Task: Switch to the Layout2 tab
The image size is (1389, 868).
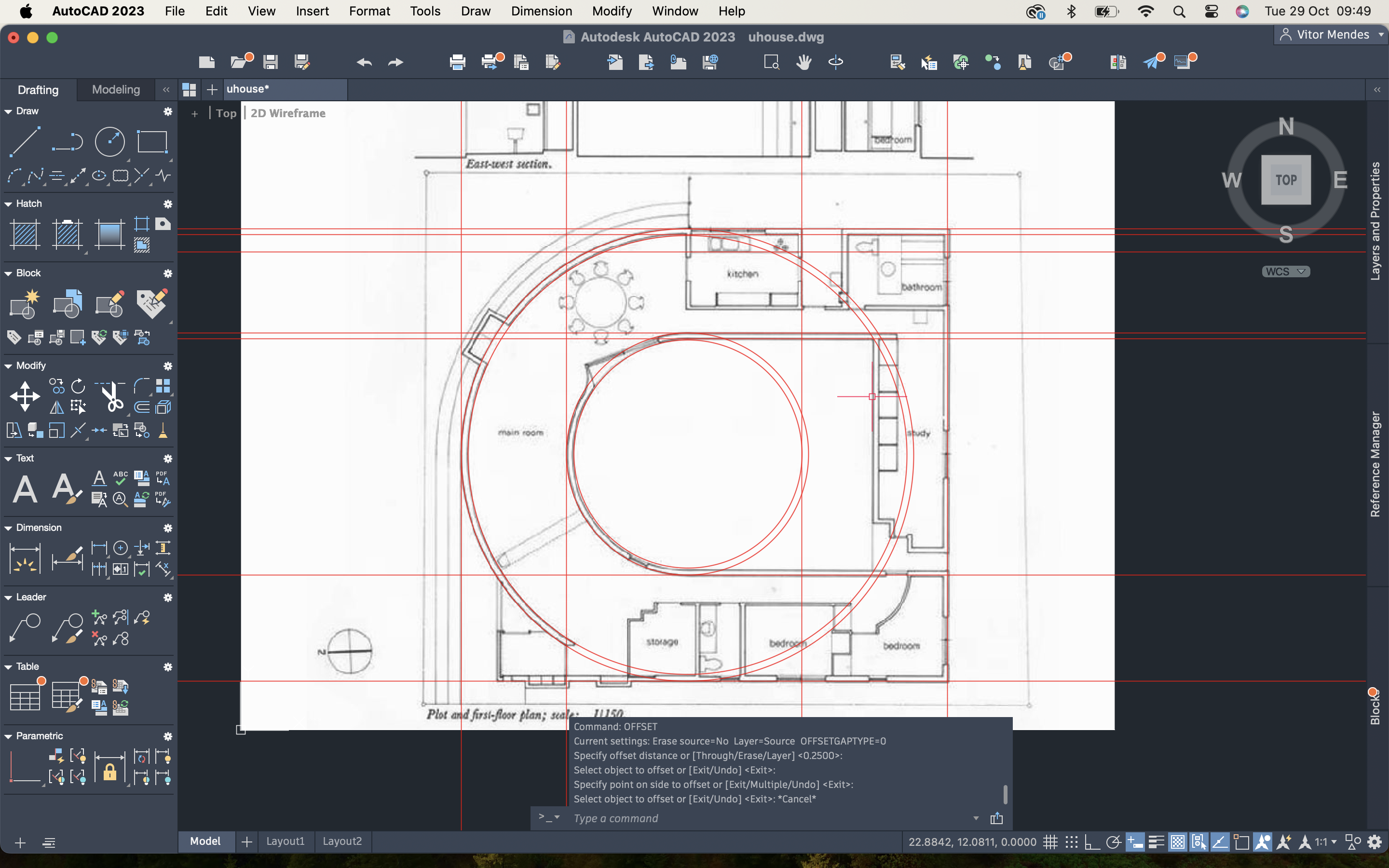Action: point(342,841)
